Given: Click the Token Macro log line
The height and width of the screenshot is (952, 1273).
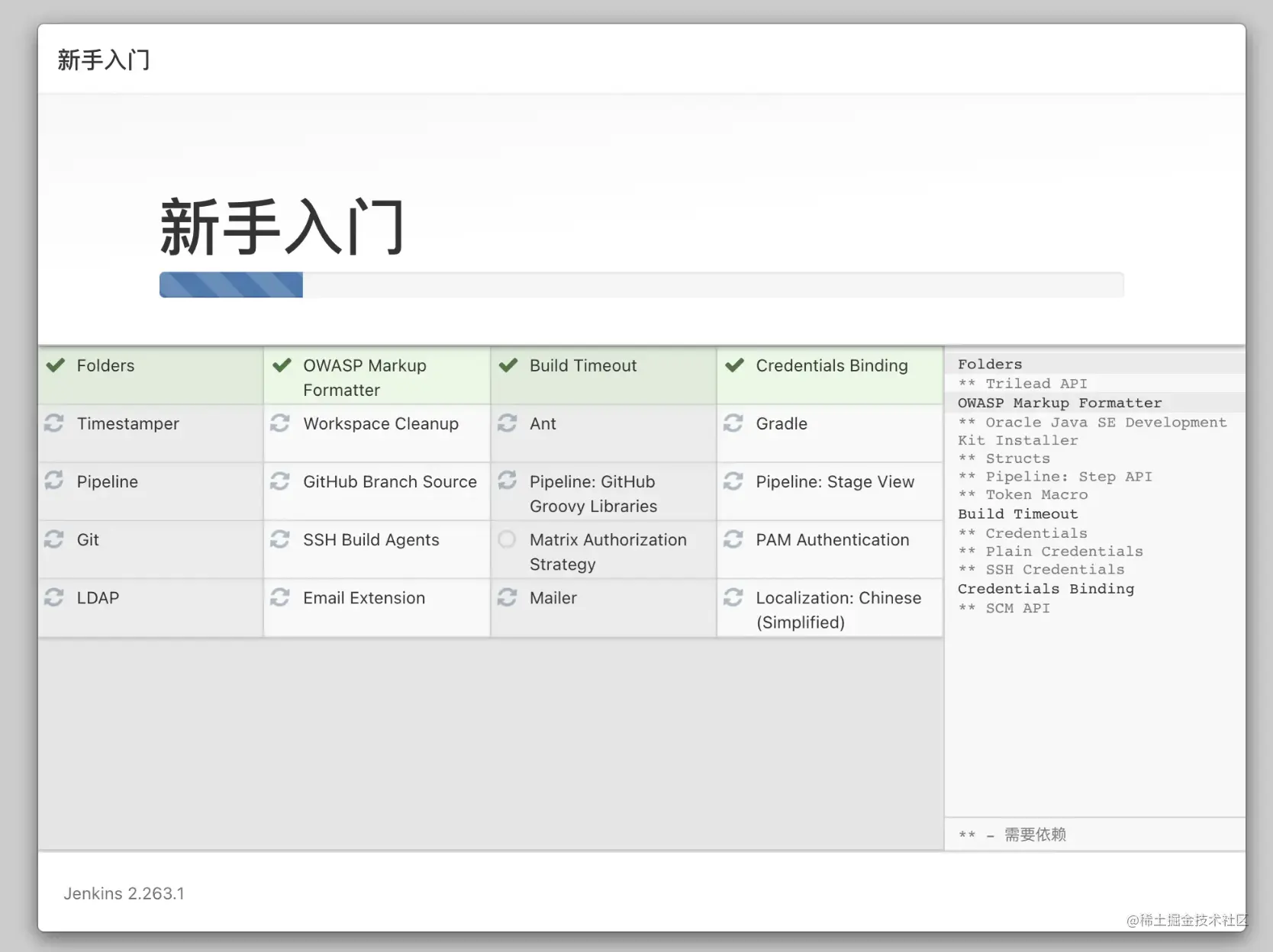Looking at the screenshot, I should (x=1023, y=494).
